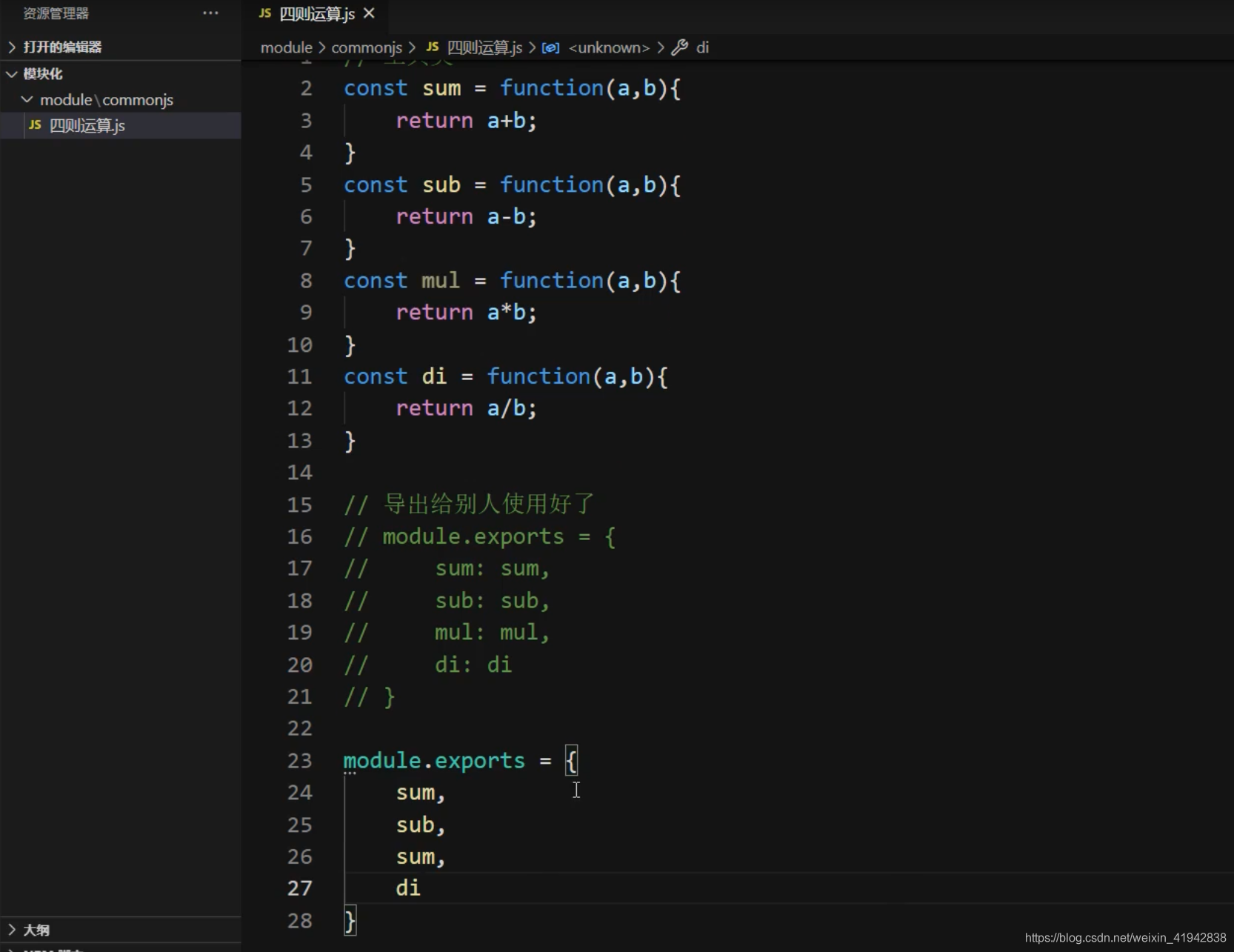Click commented 'mul: mul,' on line 19

tap(493, 633)
